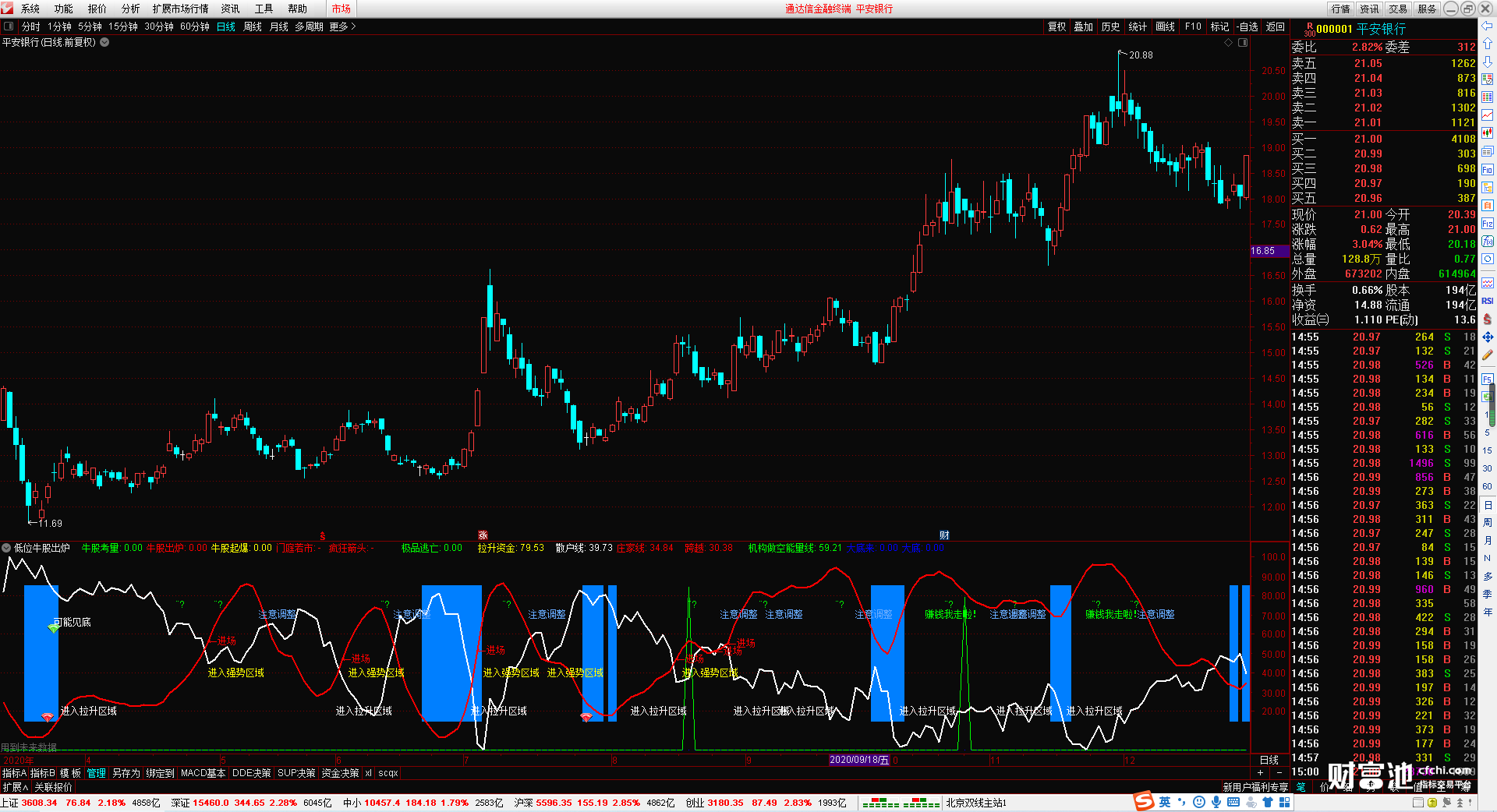Click the up arrow icon in right sidebar
Image resolution: width=1497 pixels, height=812 pixels.
[1488, 44]
